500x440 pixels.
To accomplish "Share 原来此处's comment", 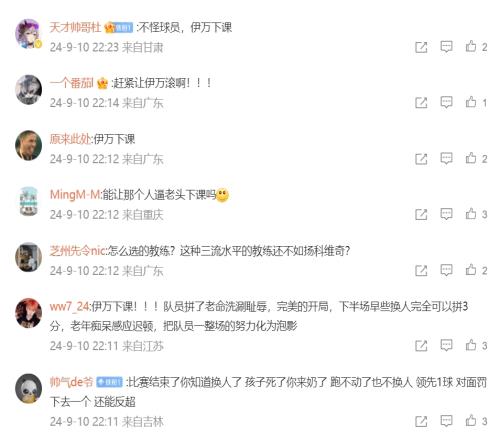I will tap(421, 158).
